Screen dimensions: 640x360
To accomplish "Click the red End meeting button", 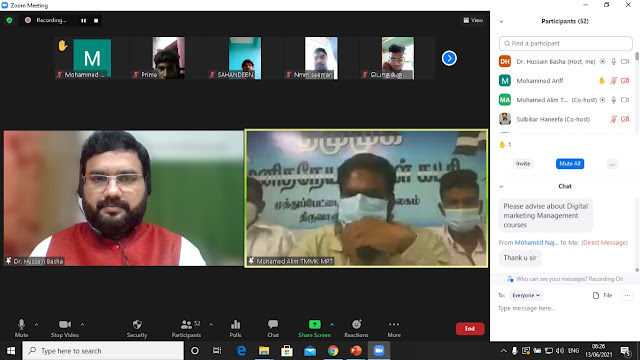I will click(470, 329).
